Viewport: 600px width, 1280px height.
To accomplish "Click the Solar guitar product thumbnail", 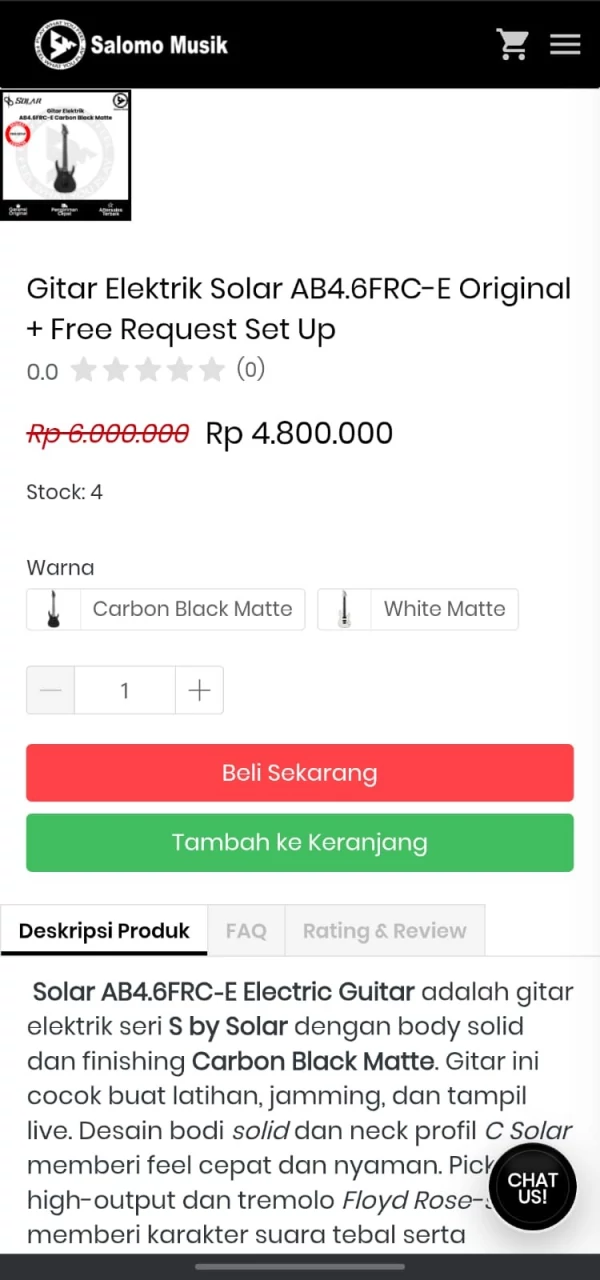I will tap(65, 155).
